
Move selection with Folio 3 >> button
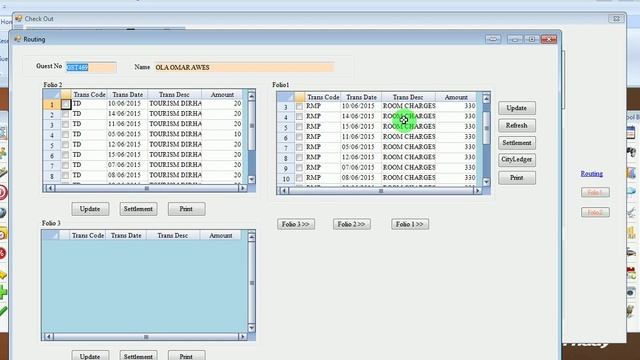296,224
